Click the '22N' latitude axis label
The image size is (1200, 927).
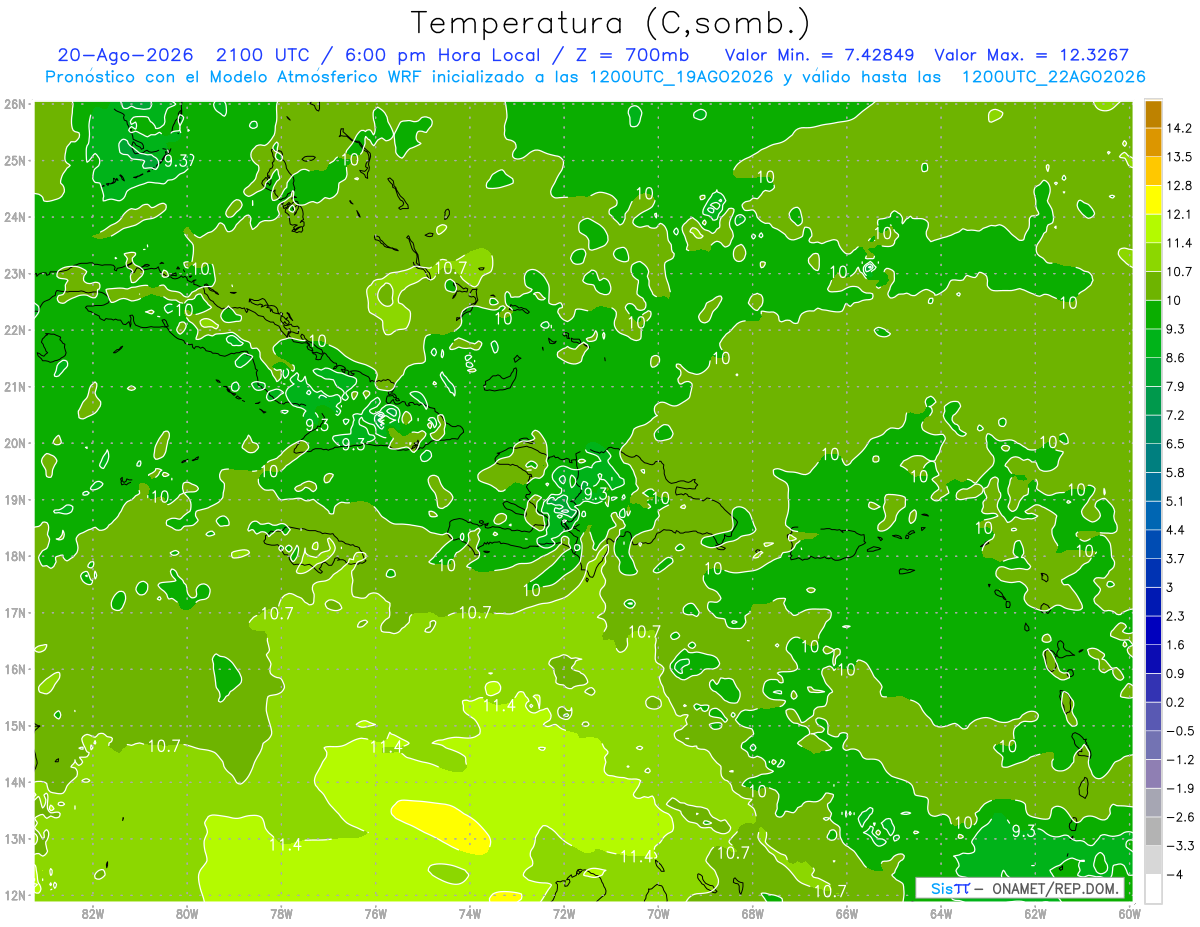(x=15, y=330)
